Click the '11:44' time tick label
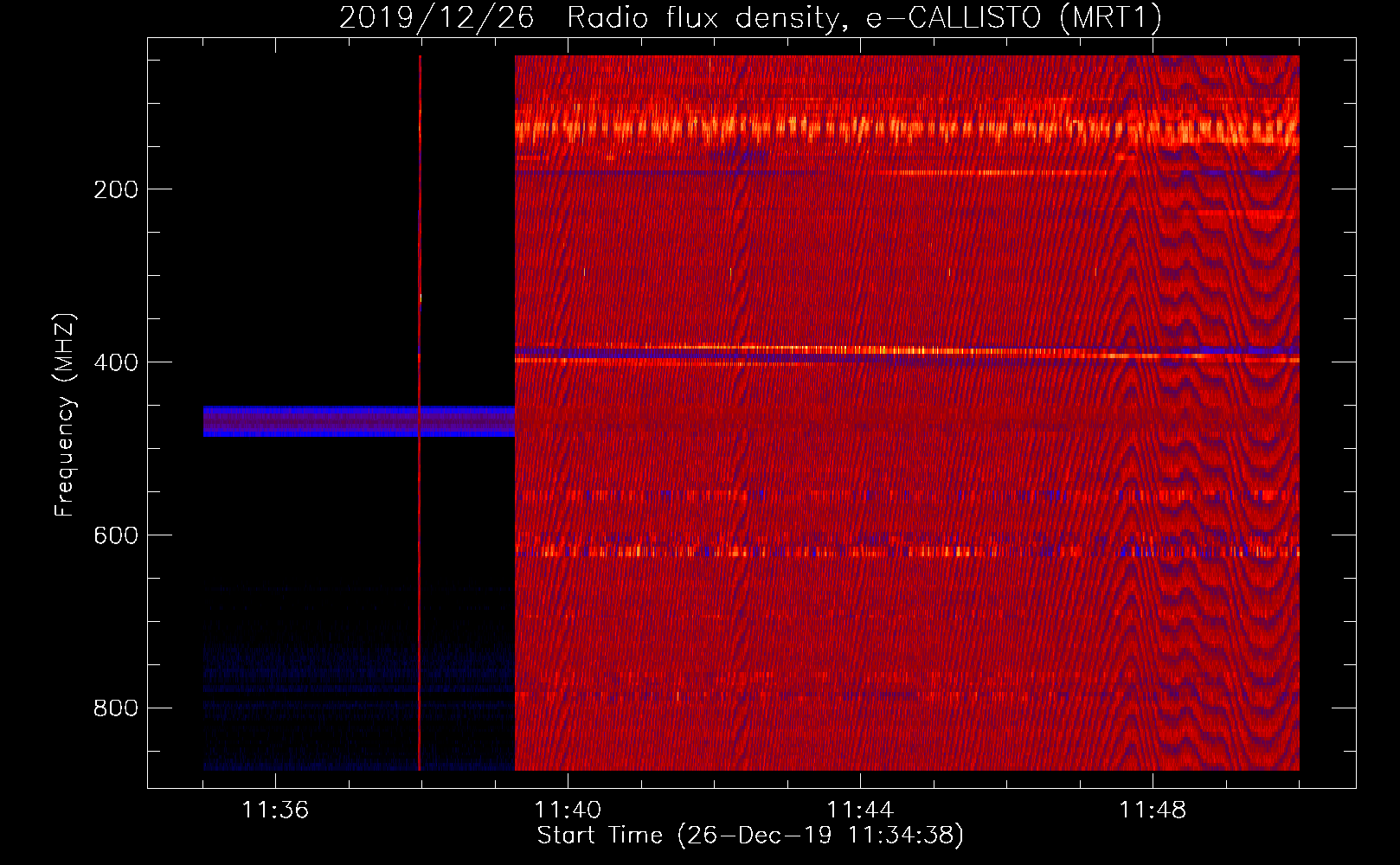1400x865 pixels. 860,810
